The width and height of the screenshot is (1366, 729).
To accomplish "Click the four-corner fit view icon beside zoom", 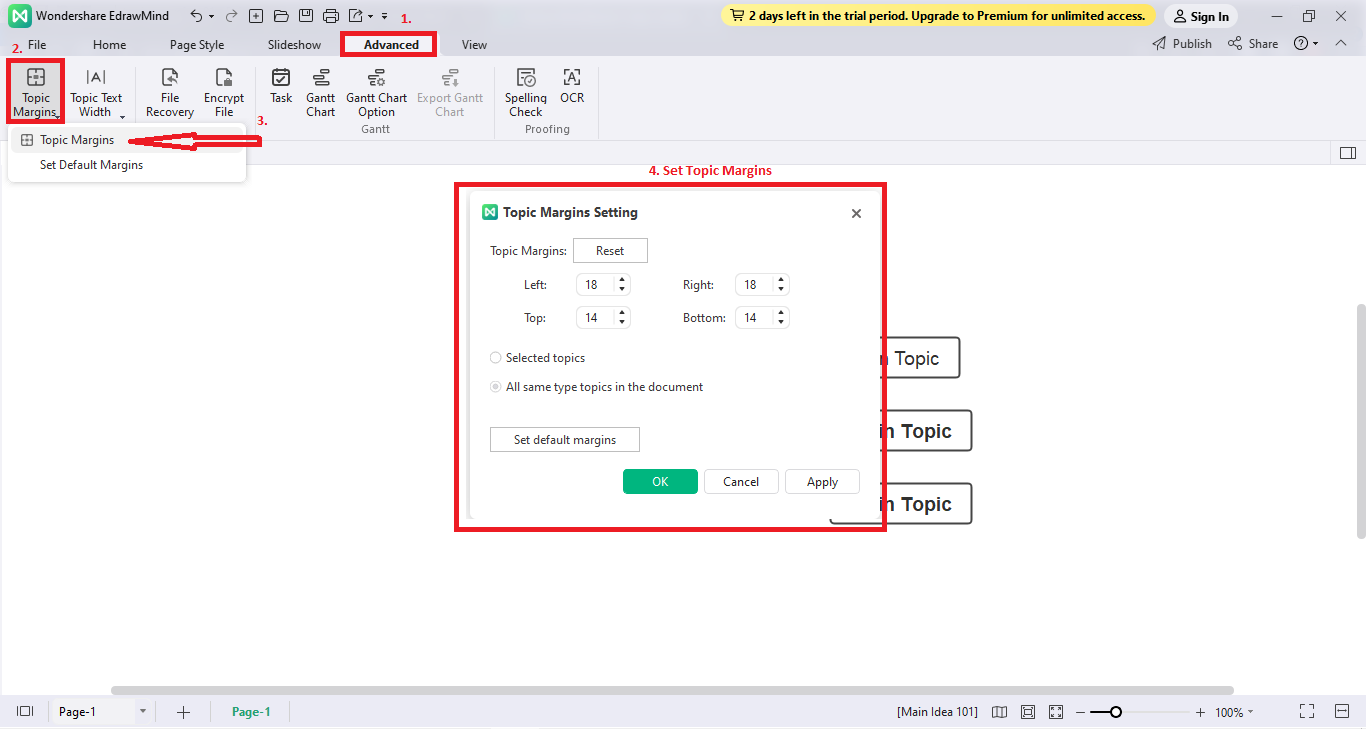I will pyautogui.click(x=1057, y=712).
